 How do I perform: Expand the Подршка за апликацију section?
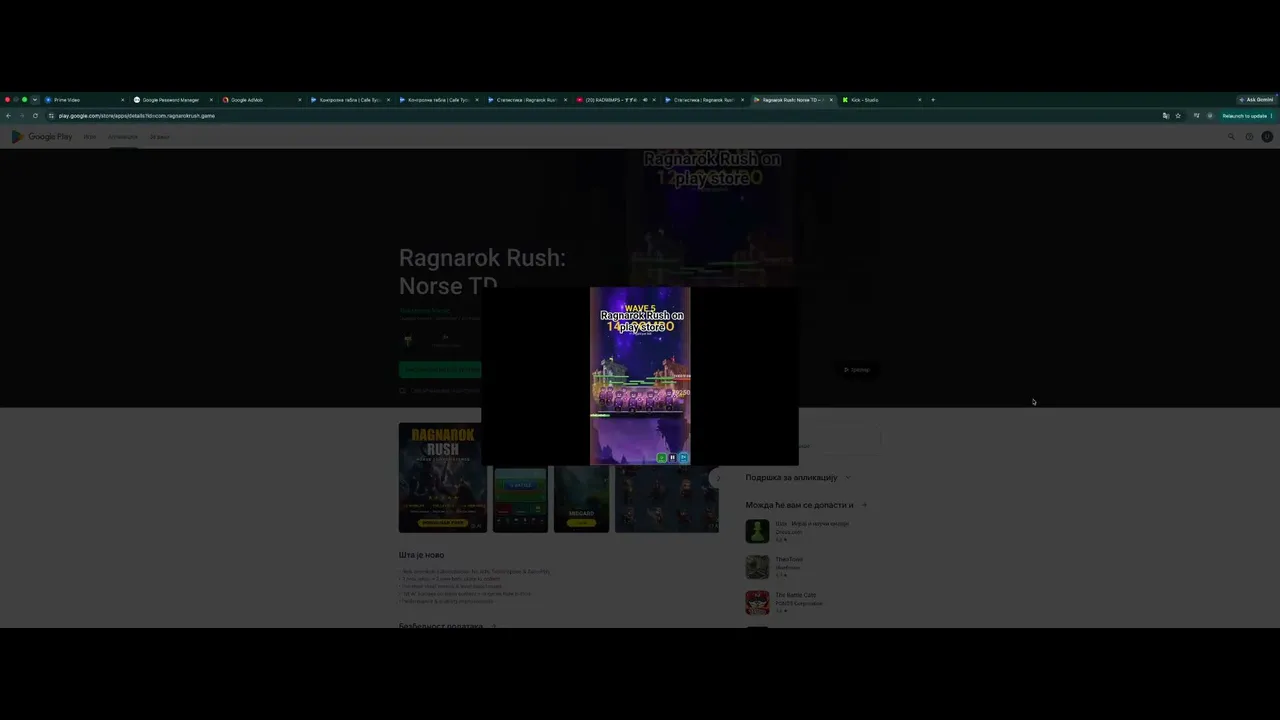(848, 478)
